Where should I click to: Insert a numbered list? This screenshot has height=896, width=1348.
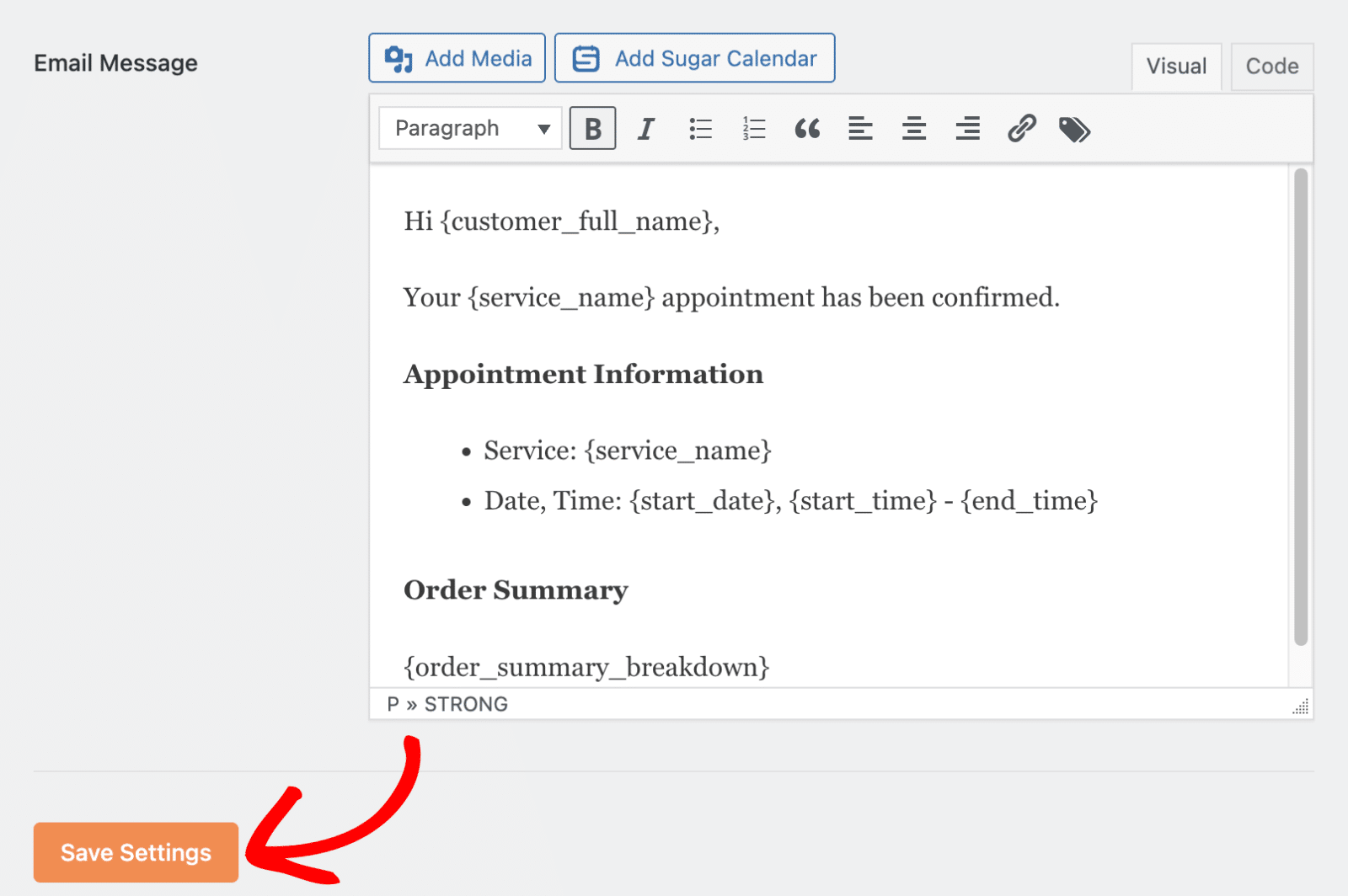(753, 128)
